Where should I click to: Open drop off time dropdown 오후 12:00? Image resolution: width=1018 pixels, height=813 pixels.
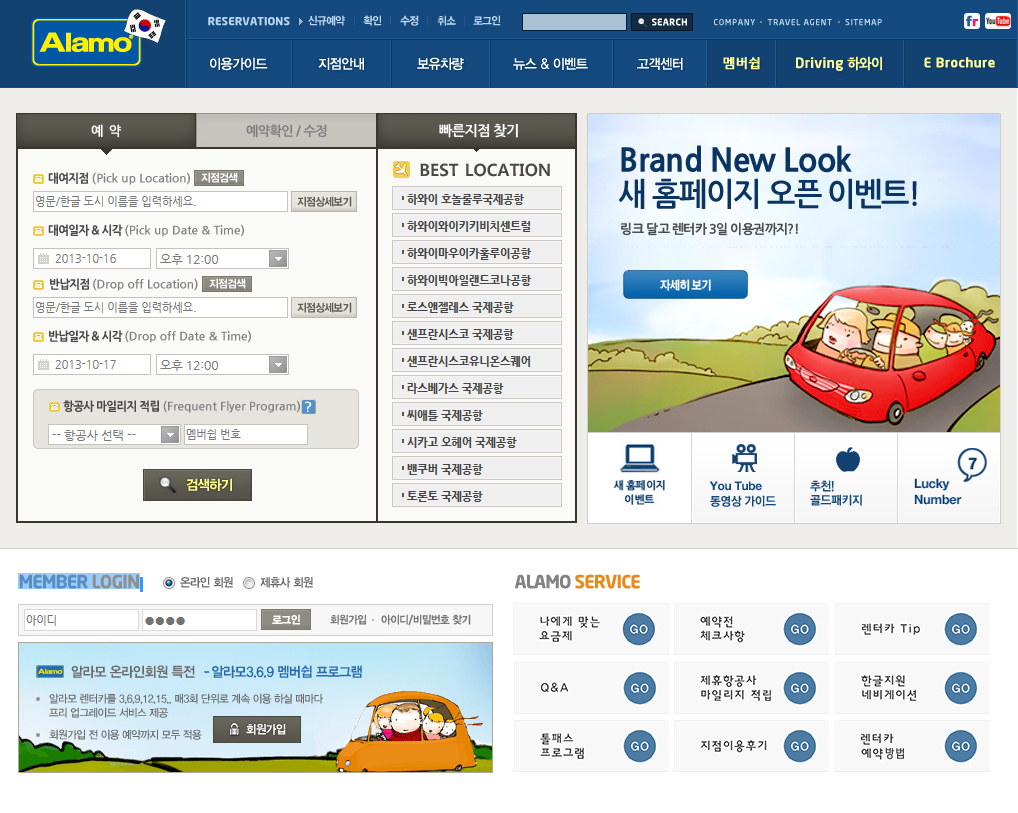coord(222,364)
